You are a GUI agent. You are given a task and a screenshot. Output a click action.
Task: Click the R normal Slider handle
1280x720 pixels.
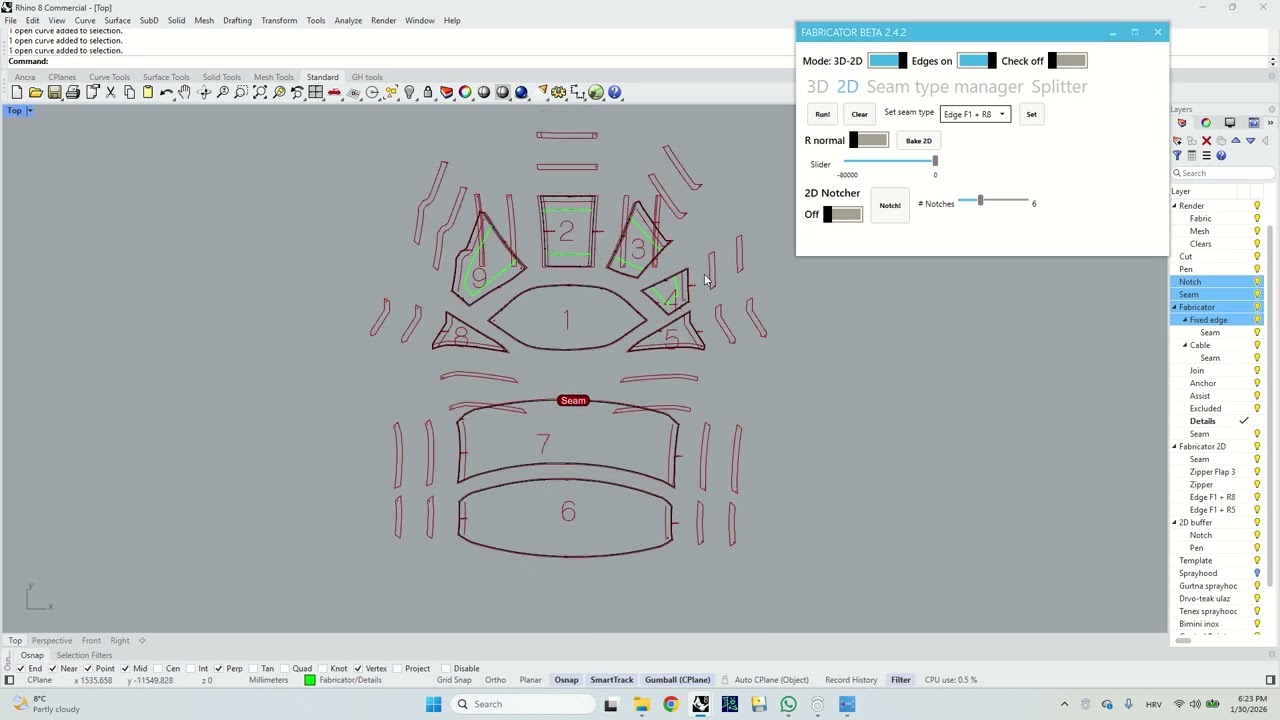click(x=935, y=161)
